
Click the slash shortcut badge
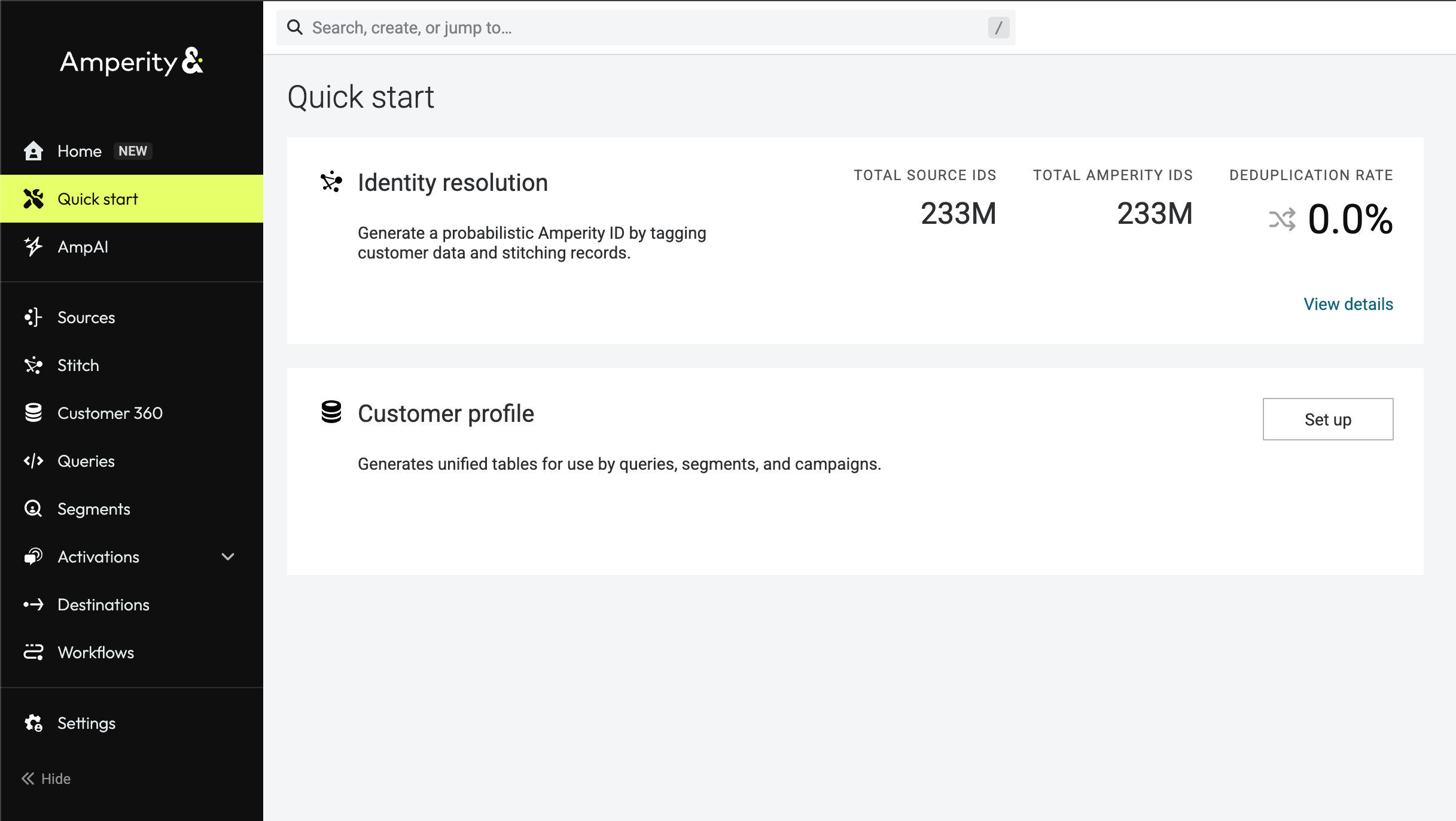(998, 28)
